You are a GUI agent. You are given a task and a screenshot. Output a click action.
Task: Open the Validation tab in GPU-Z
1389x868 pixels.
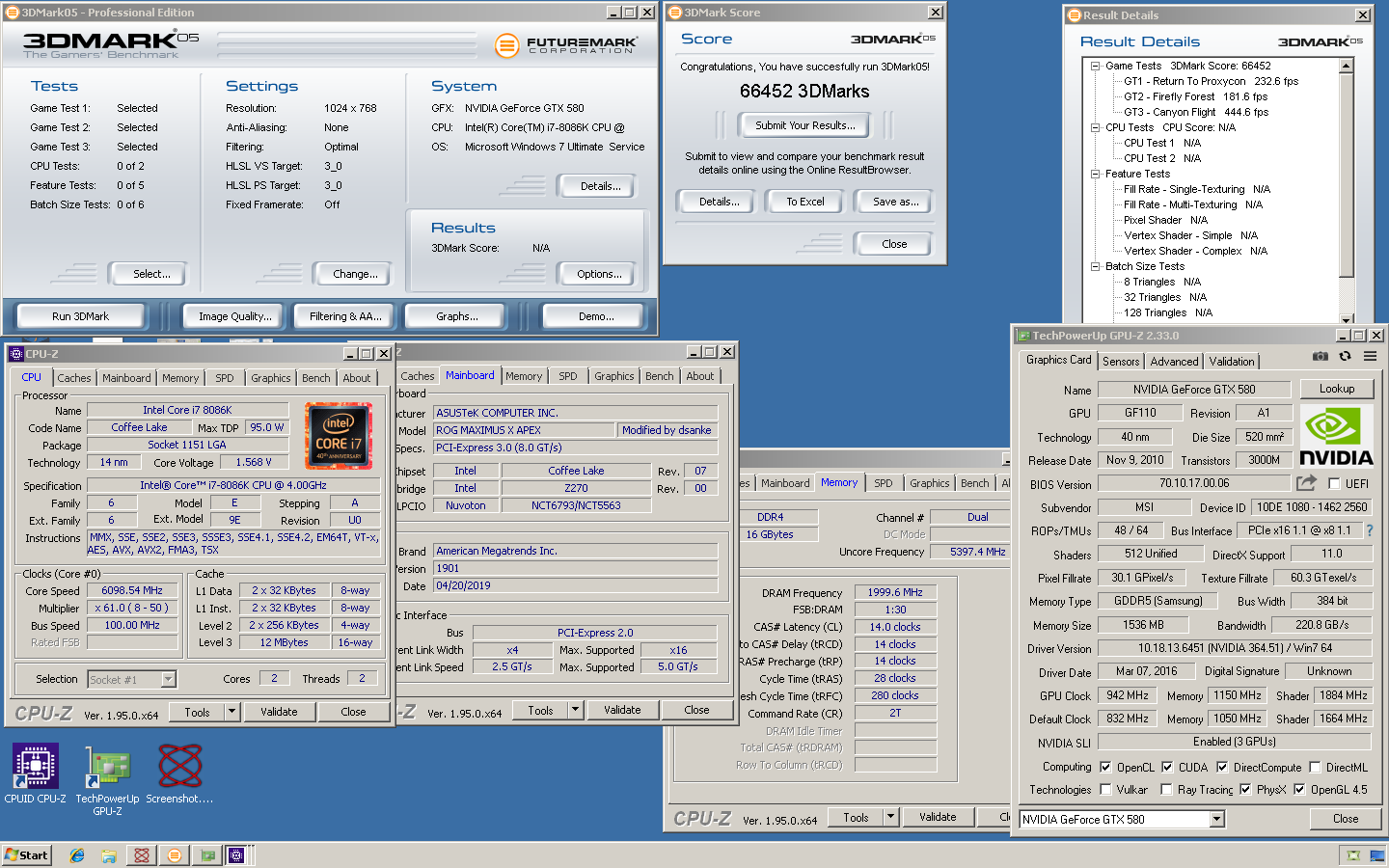click(1232, 362)
